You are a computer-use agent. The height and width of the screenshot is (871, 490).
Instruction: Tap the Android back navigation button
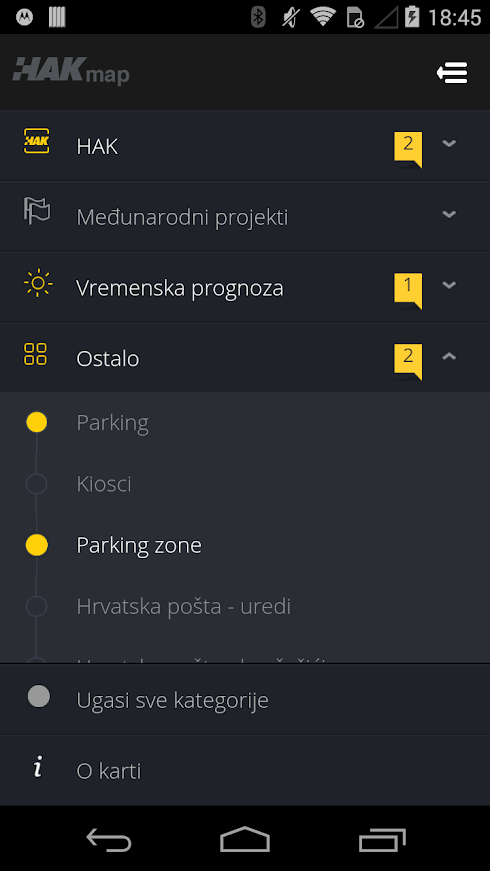[x=108, y=839]
